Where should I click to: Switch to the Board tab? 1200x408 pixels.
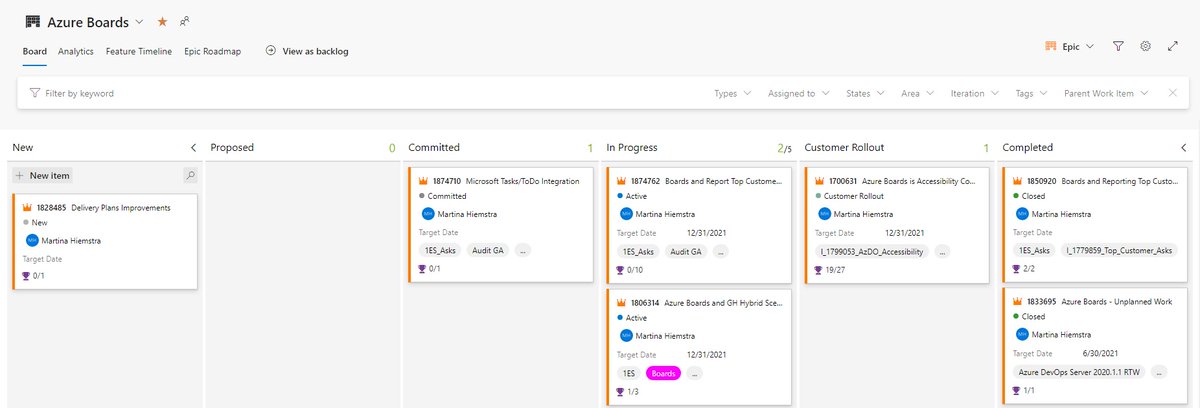tap(35, 51)
